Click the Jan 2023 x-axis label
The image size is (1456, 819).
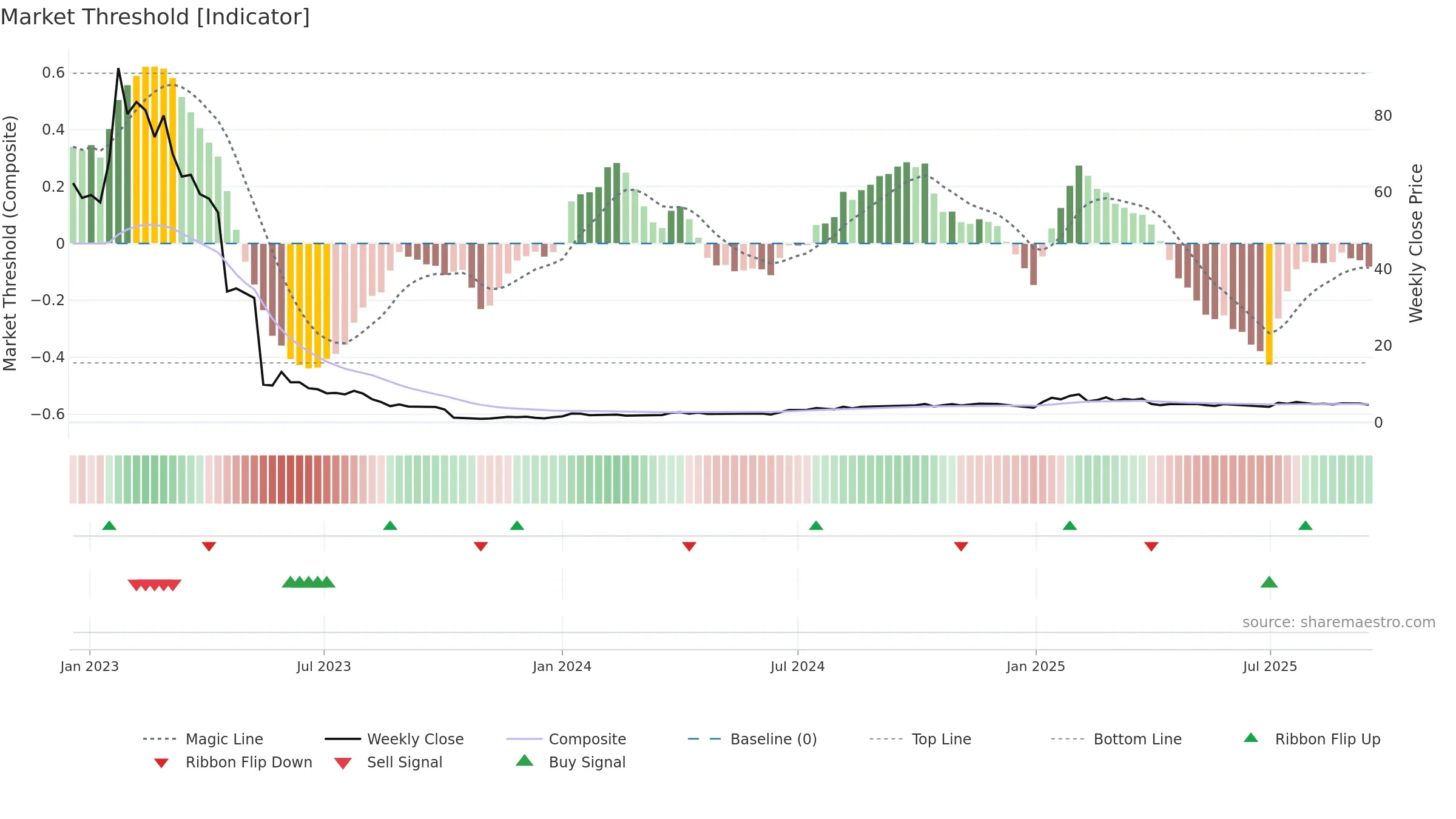tap(90, 666)
